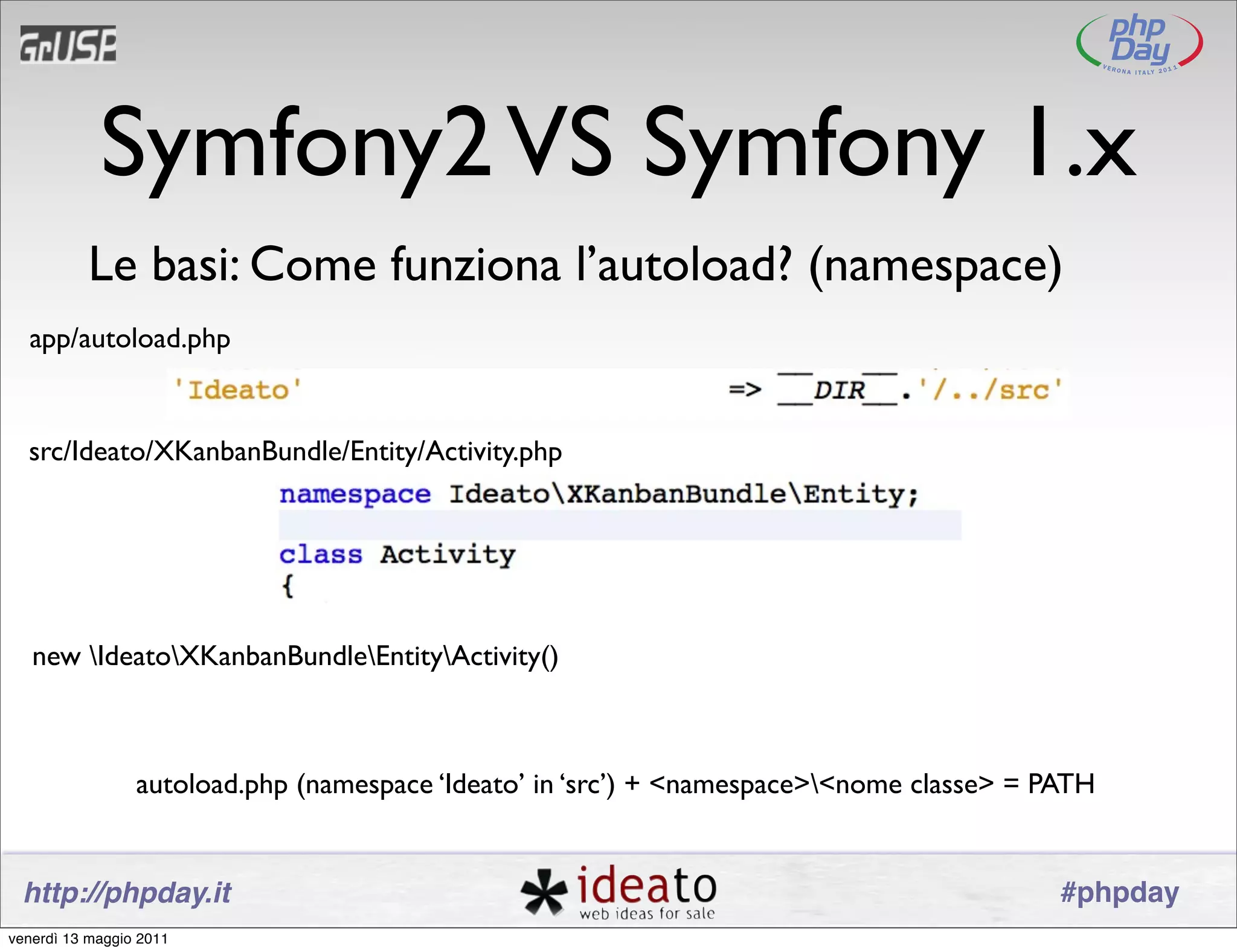
Task: Click the ideato asterisk logo
Action: [x=618, y=892]
